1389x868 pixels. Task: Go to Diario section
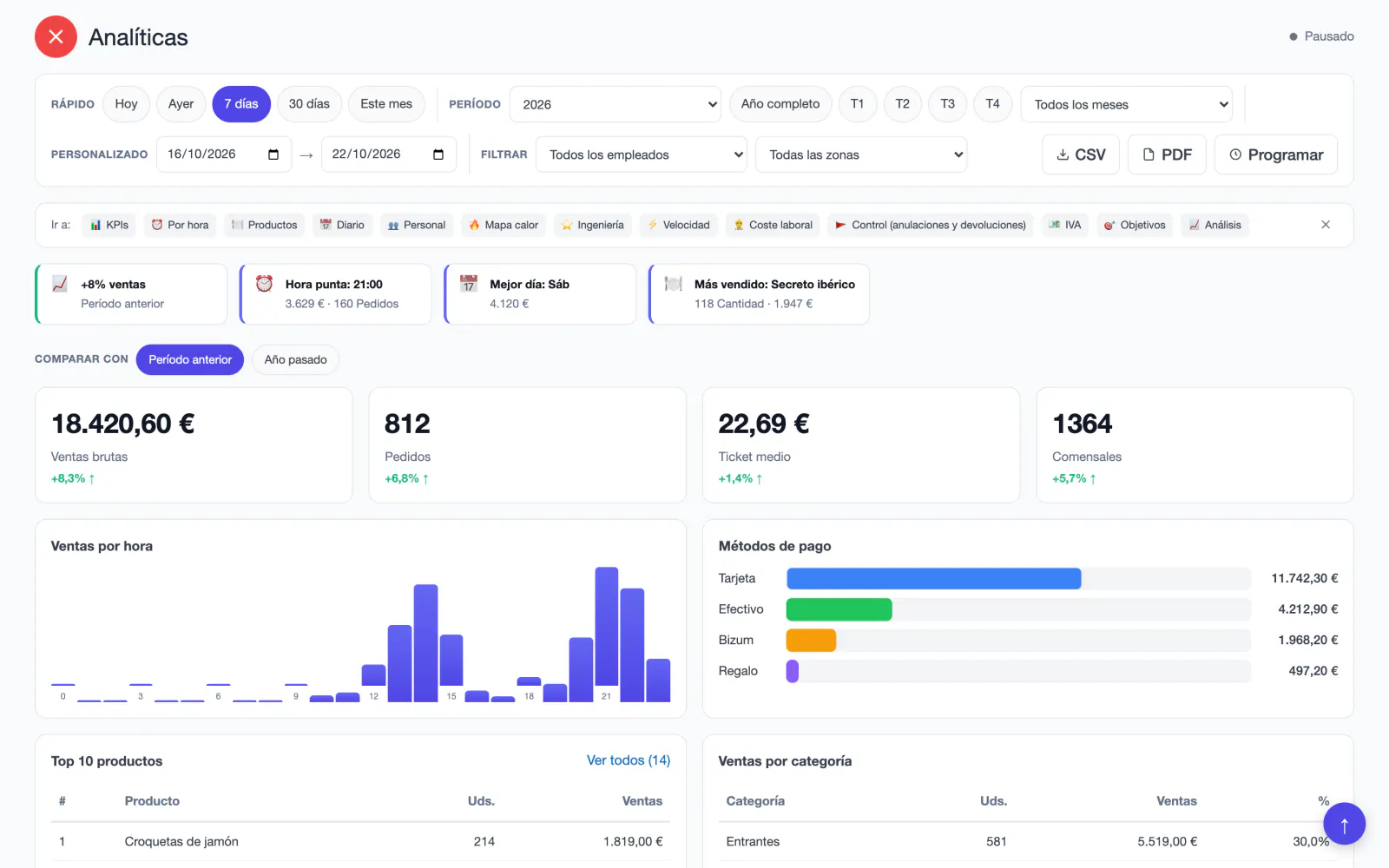pos(342,225)
